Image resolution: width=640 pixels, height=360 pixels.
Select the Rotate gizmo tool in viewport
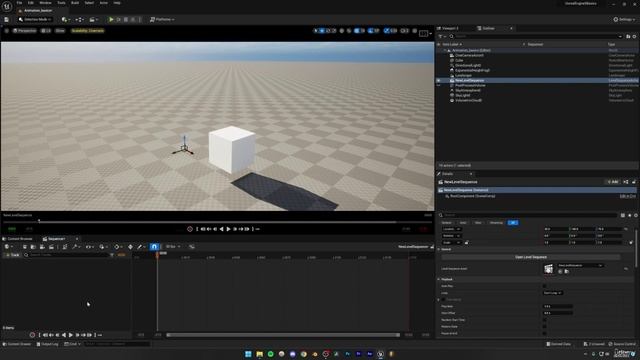[328, 31]
